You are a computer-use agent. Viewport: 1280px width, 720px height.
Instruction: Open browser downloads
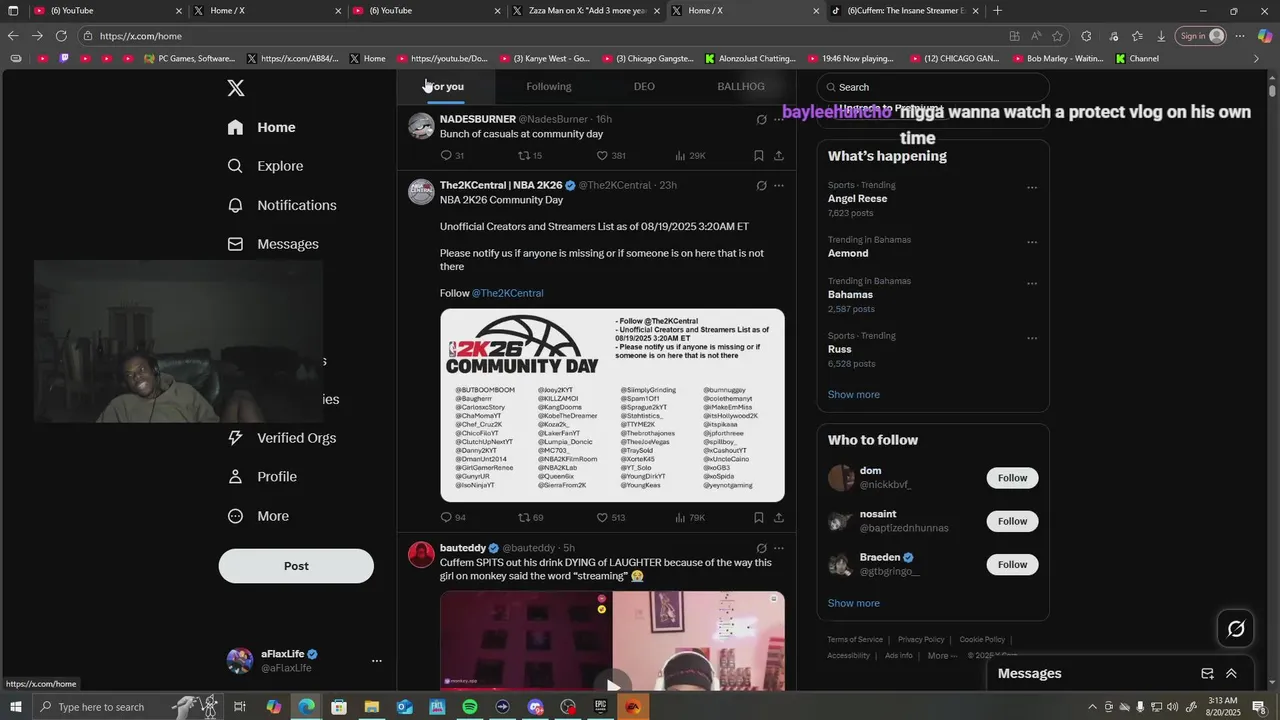pyautogui.click(x=1161, y=36)
